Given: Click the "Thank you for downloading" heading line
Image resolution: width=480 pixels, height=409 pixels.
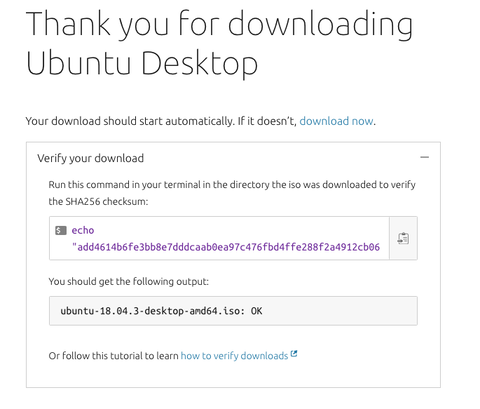Looking at the screenshot, I should coord(219,25).
